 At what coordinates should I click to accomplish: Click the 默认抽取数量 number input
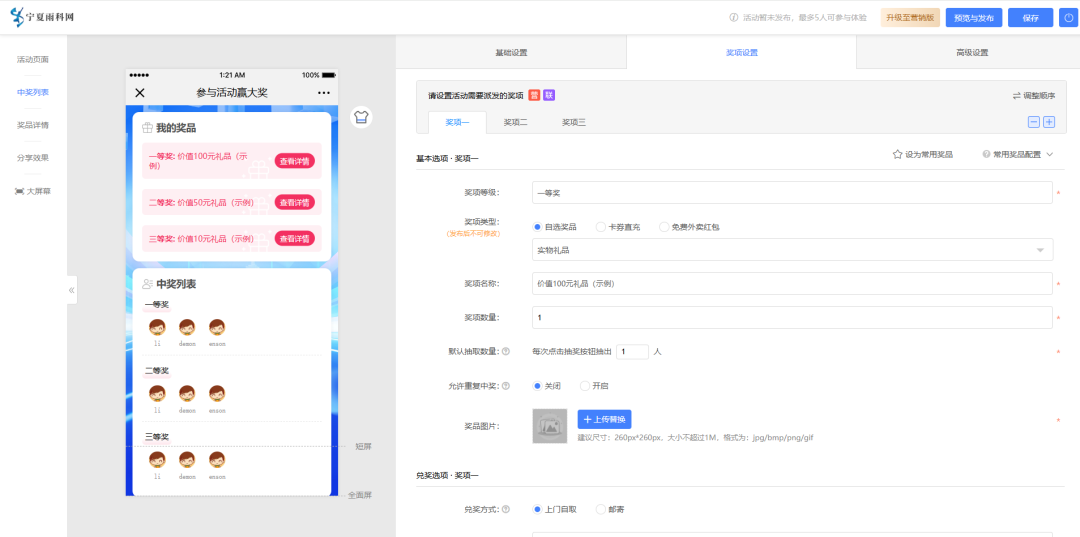tap(632, 352)
